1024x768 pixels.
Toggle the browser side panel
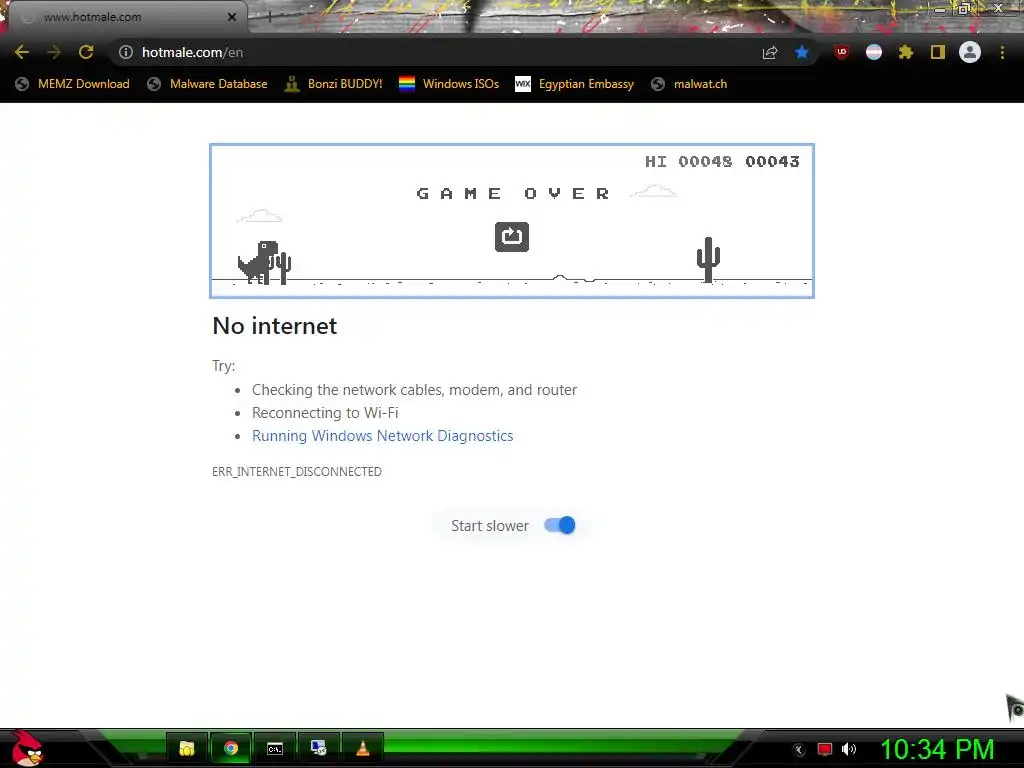[x=938, y=52]
